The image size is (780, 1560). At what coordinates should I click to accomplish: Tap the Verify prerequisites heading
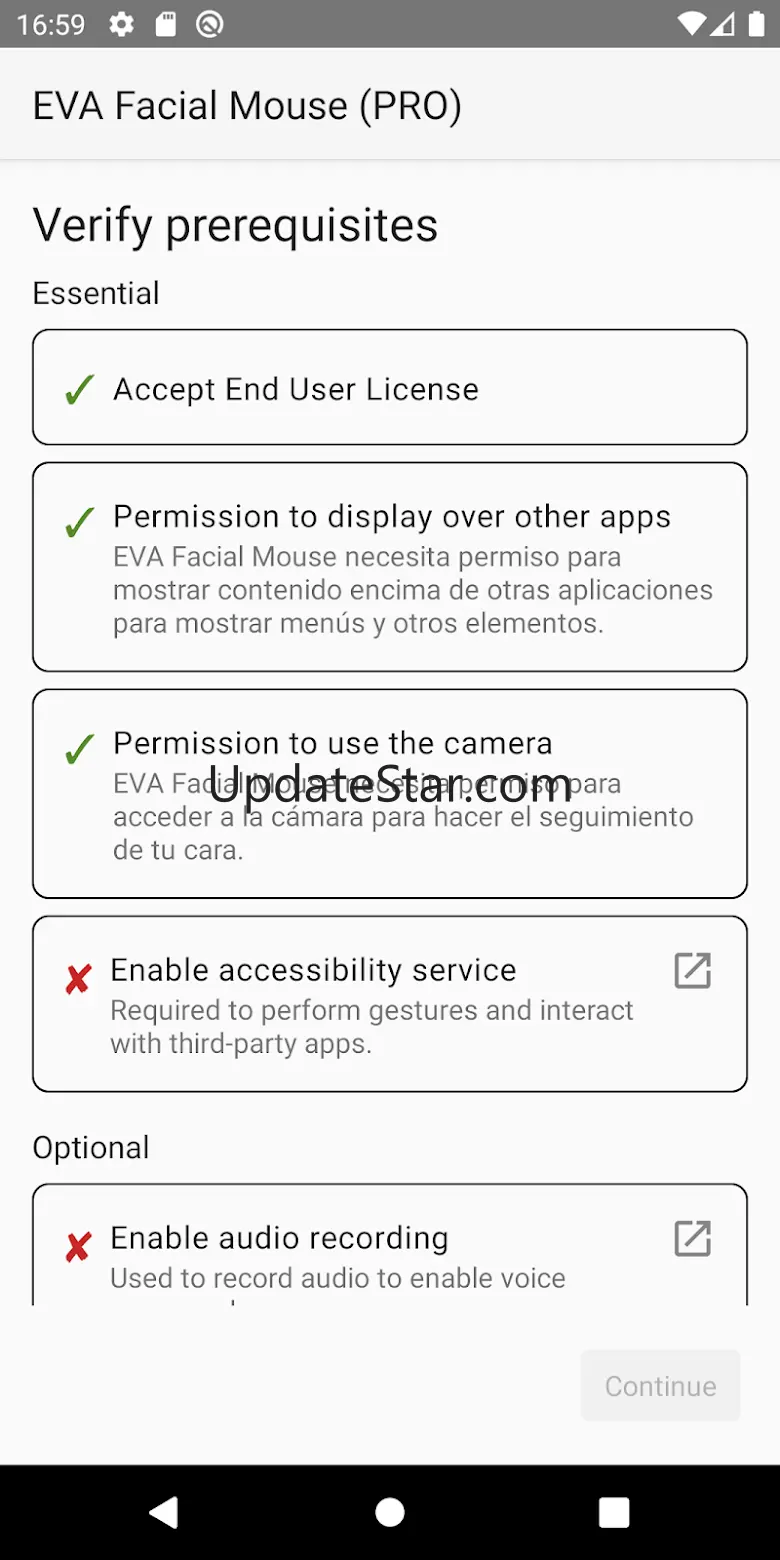point(235,225)
